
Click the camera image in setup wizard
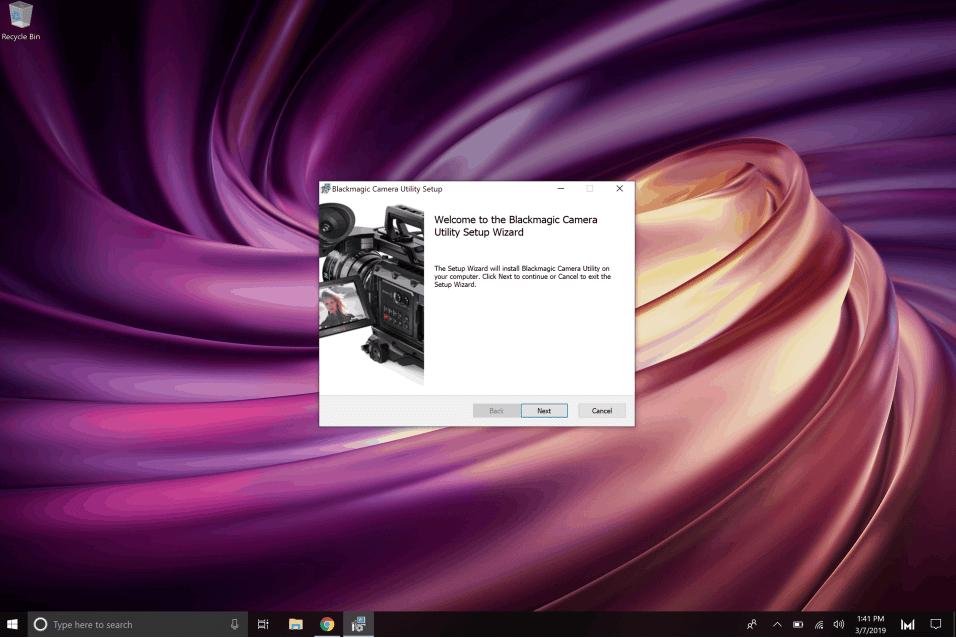coord(371,294)
